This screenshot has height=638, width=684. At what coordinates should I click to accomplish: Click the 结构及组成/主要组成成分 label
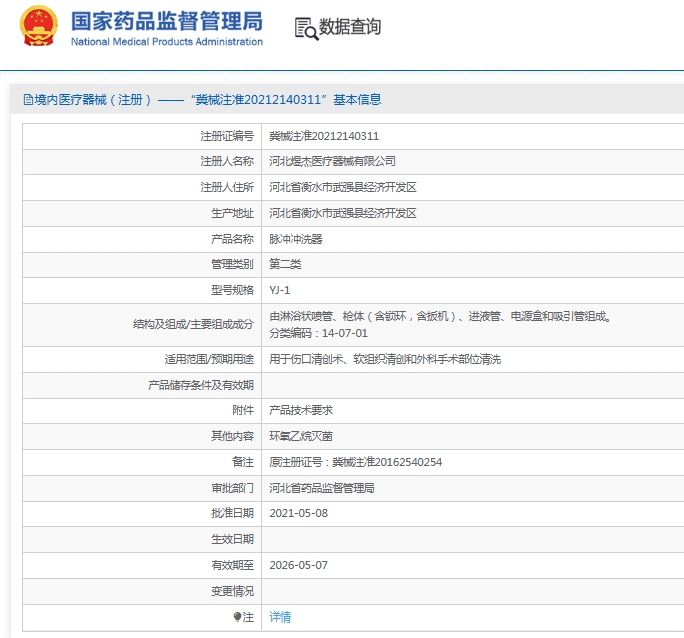click(193, 324)
